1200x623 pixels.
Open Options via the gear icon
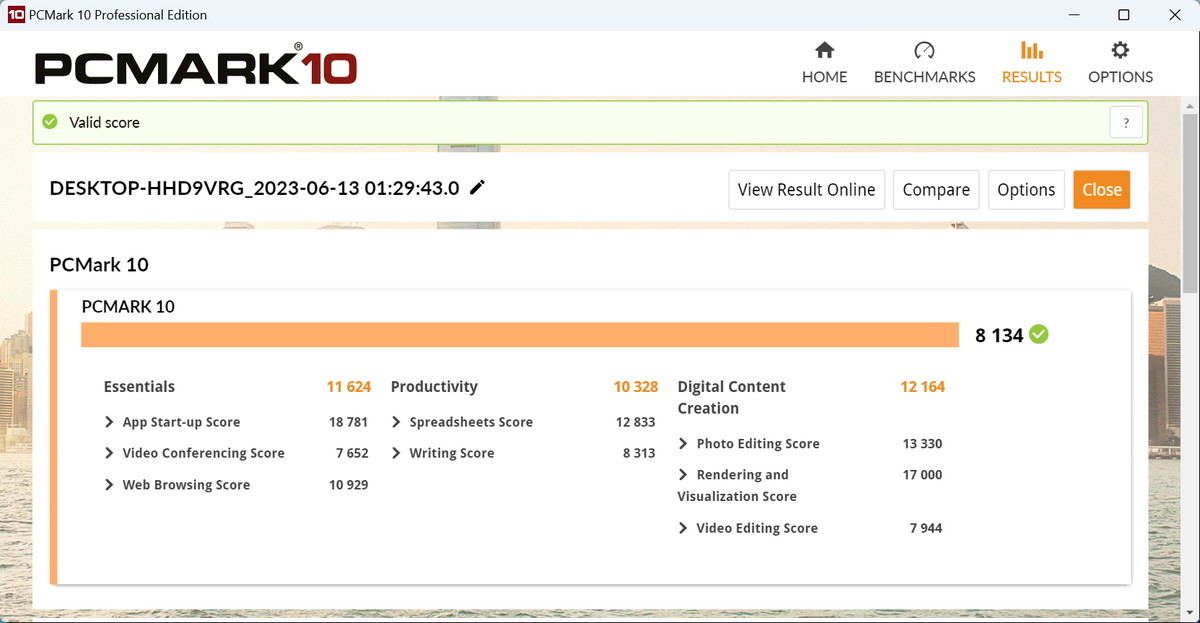coord(1120,50)
